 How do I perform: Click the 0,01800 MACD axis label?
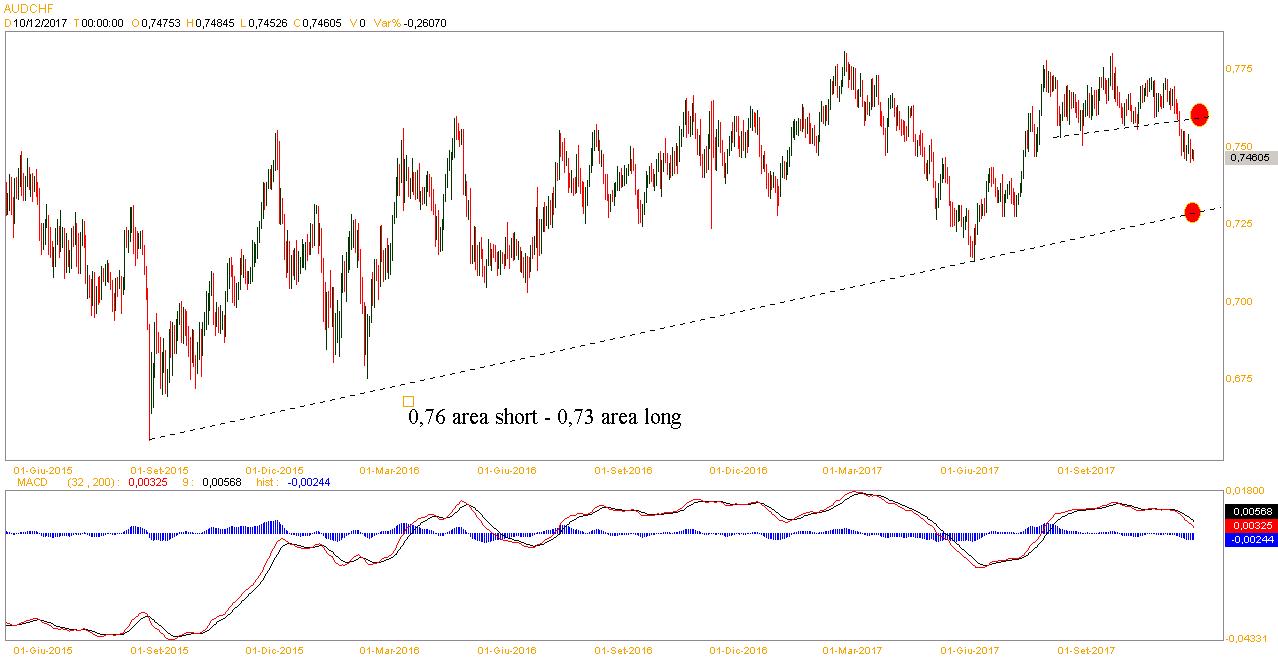coord(1245,491)
